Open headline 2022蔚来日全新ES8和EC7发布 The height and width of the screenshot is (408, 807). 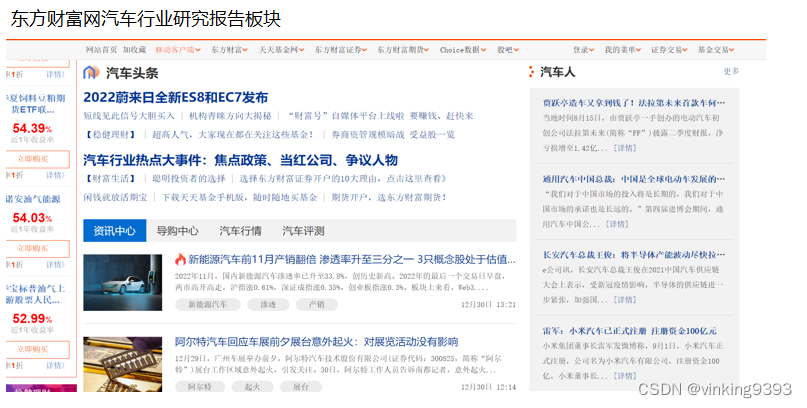176,97
